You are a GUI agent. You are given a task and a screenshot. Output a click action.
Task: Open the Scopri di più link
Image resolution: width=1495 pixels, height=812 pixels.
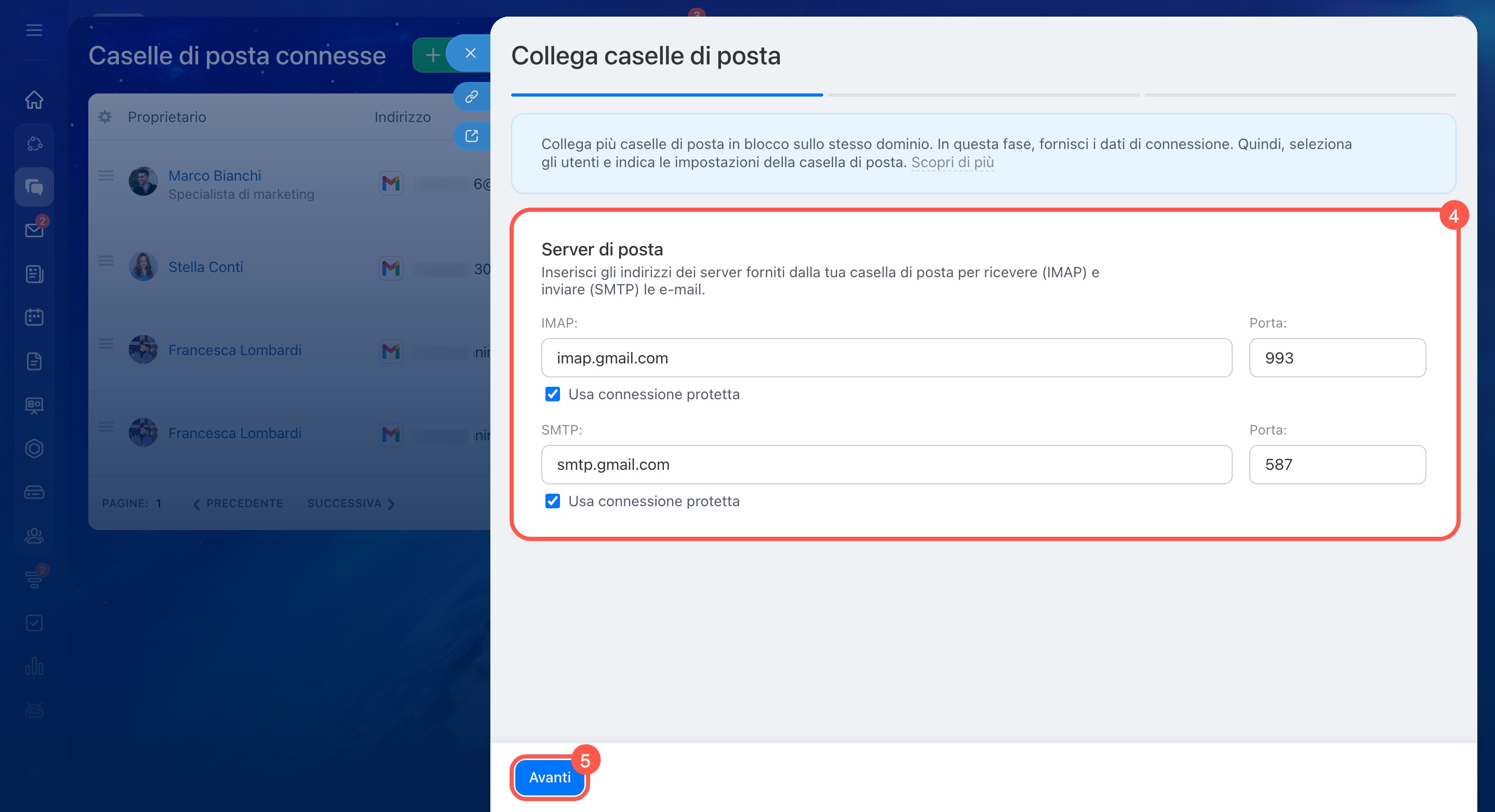click(x=952, y=163)
